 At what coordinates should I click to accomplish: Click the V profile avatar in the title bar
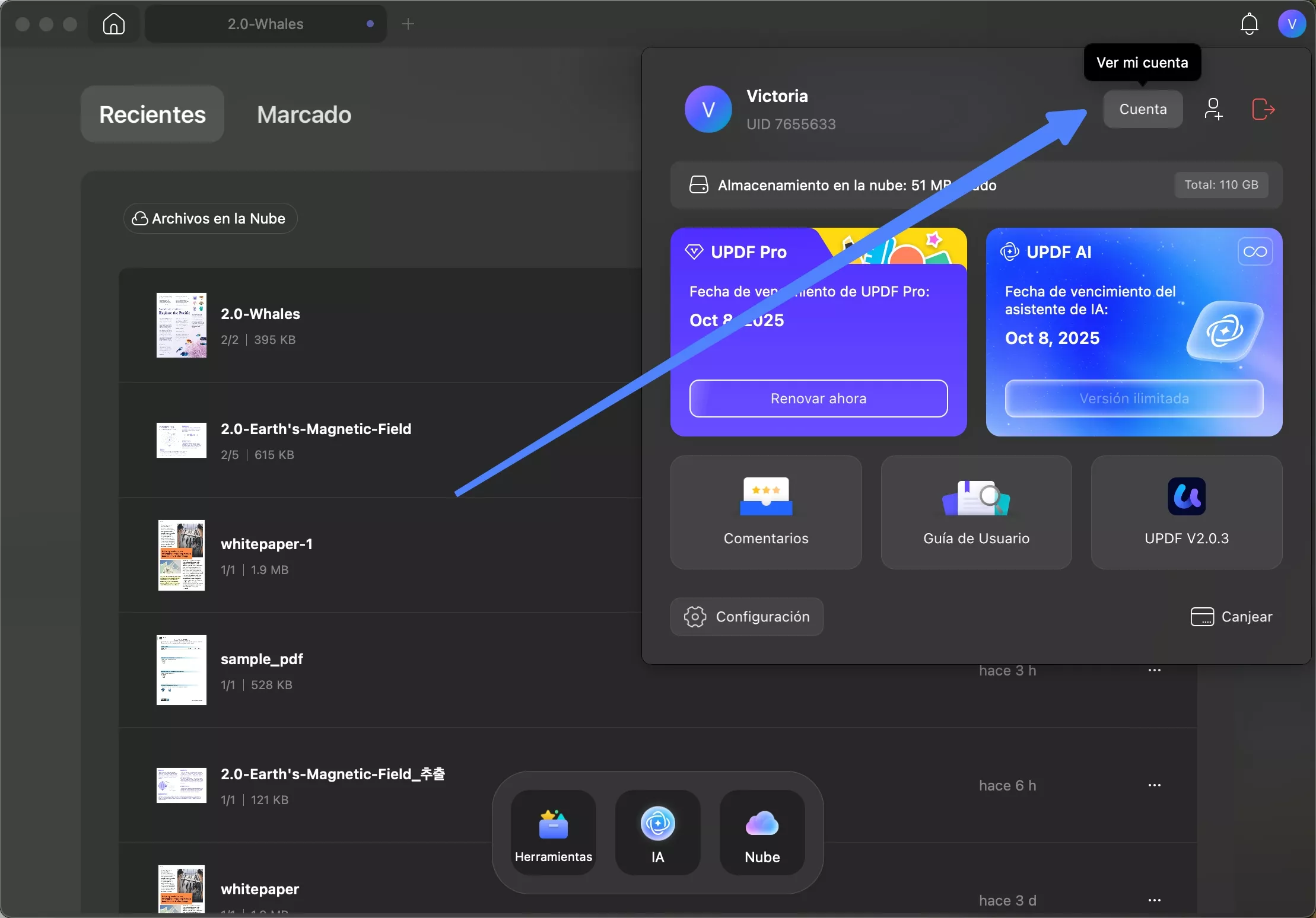tap(1292, 24)
